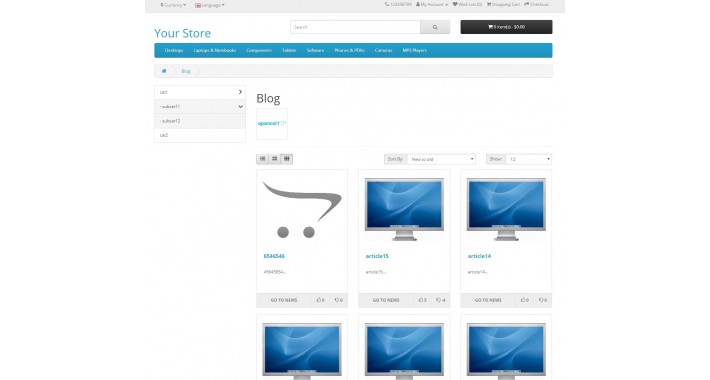Click the opencart logo thumbnail under Blog
The height and width of the screenshot is (380, 710).
(x=272, y=124)
